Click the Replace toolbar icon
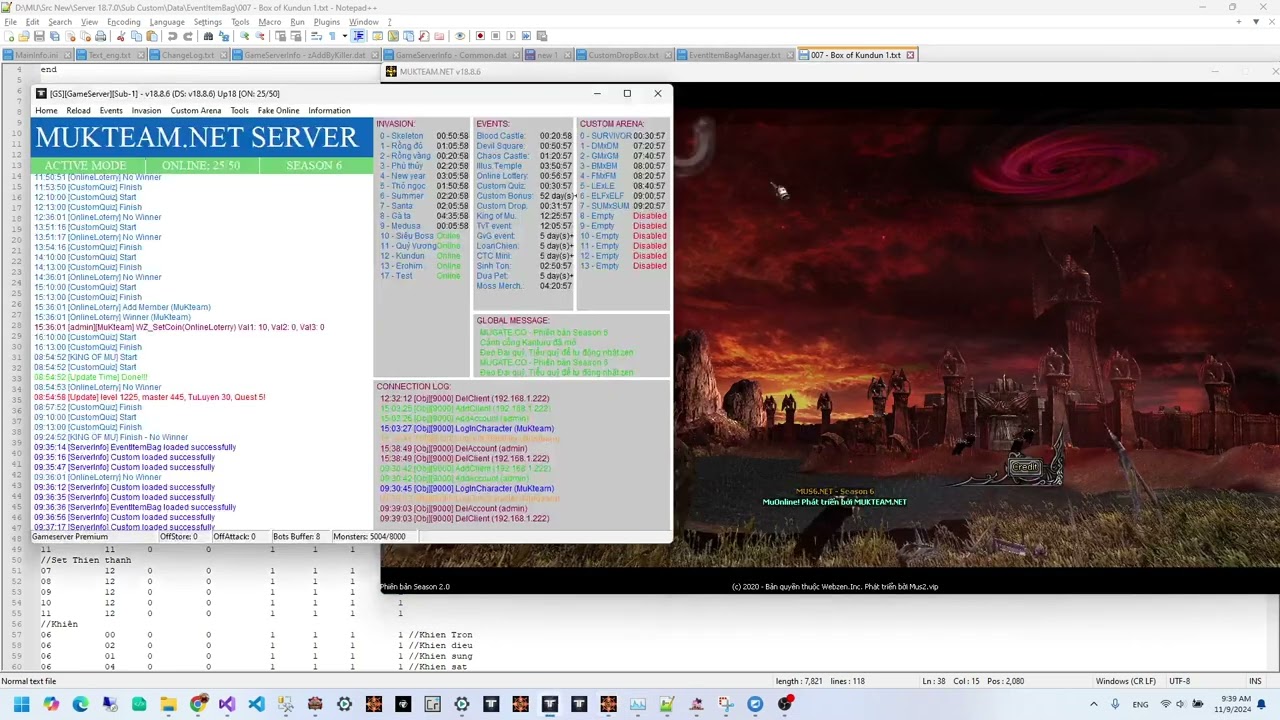 coord(223,36)
